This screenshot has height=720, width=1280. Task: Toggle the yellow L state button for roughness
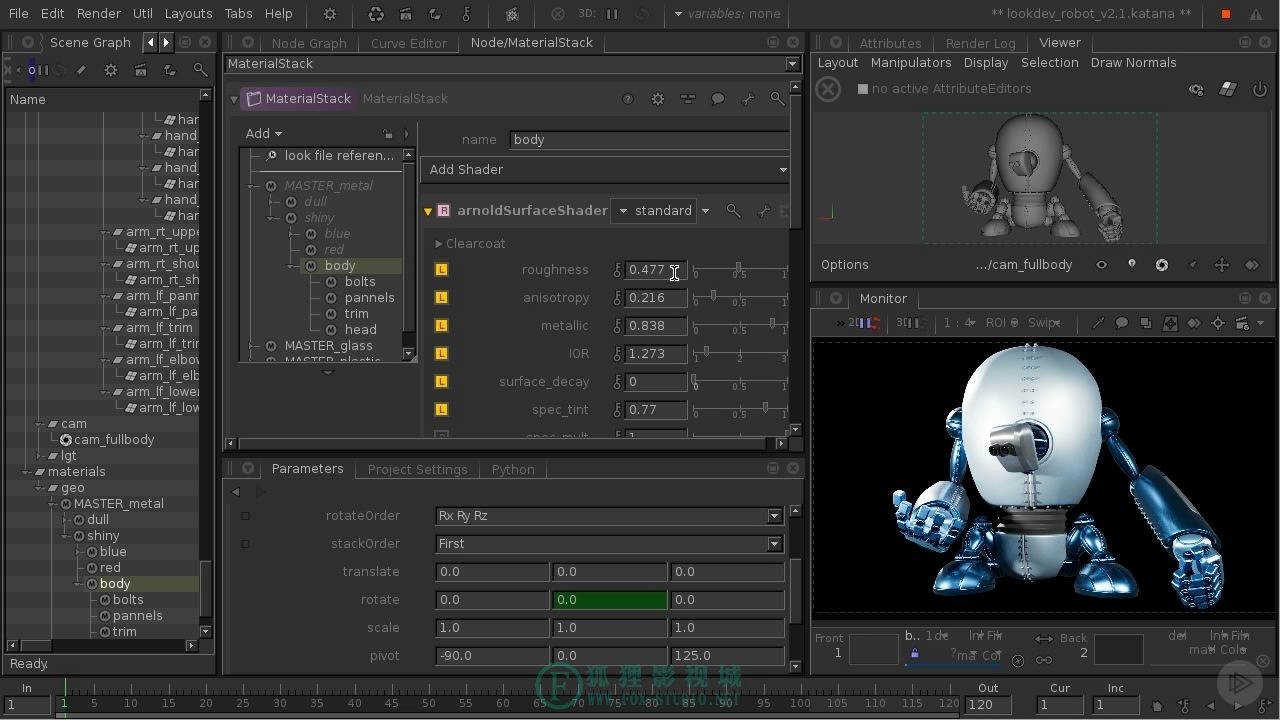(441, 270)
